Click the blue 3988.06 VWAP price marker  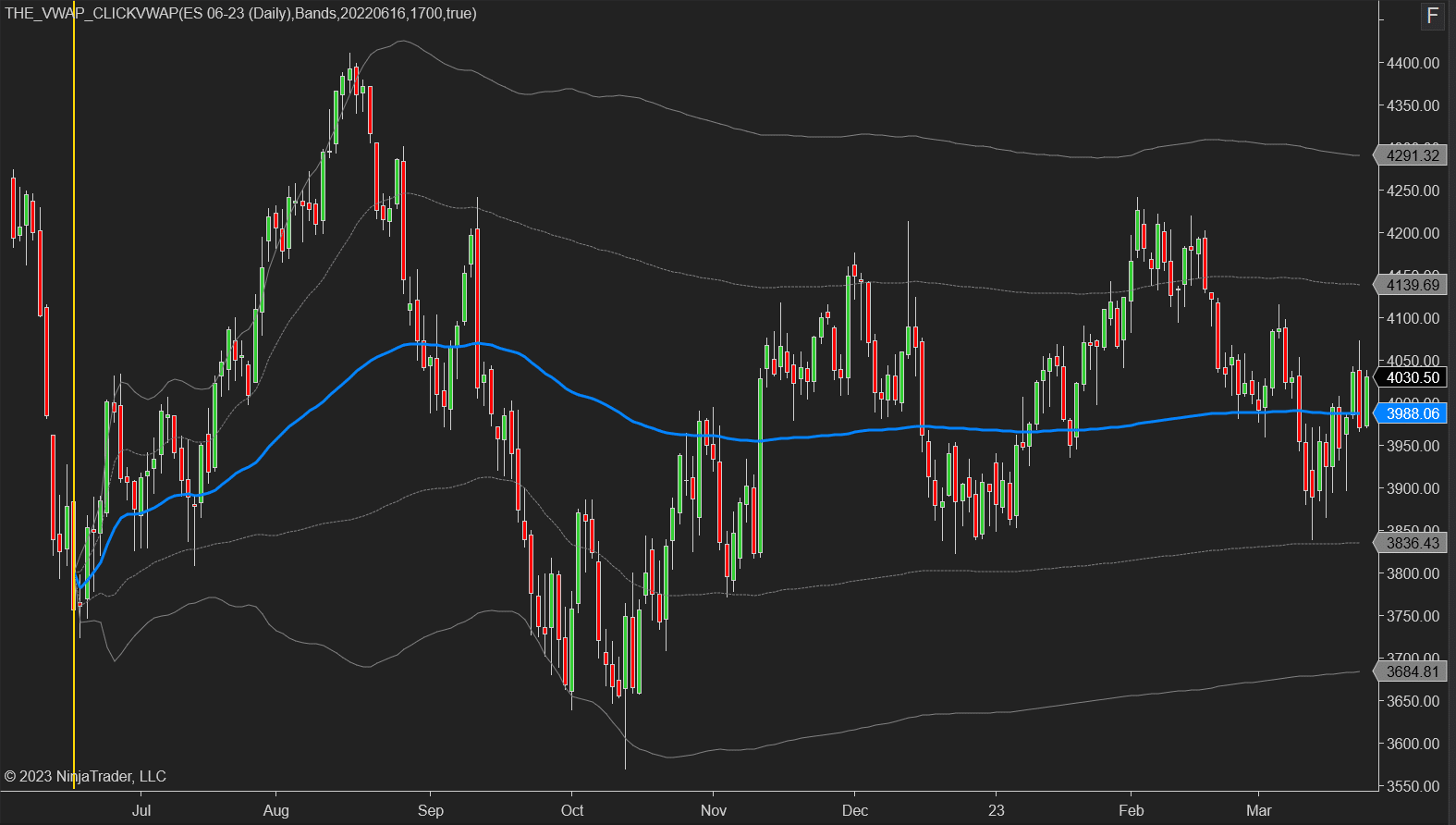[x=1411, y=413]
